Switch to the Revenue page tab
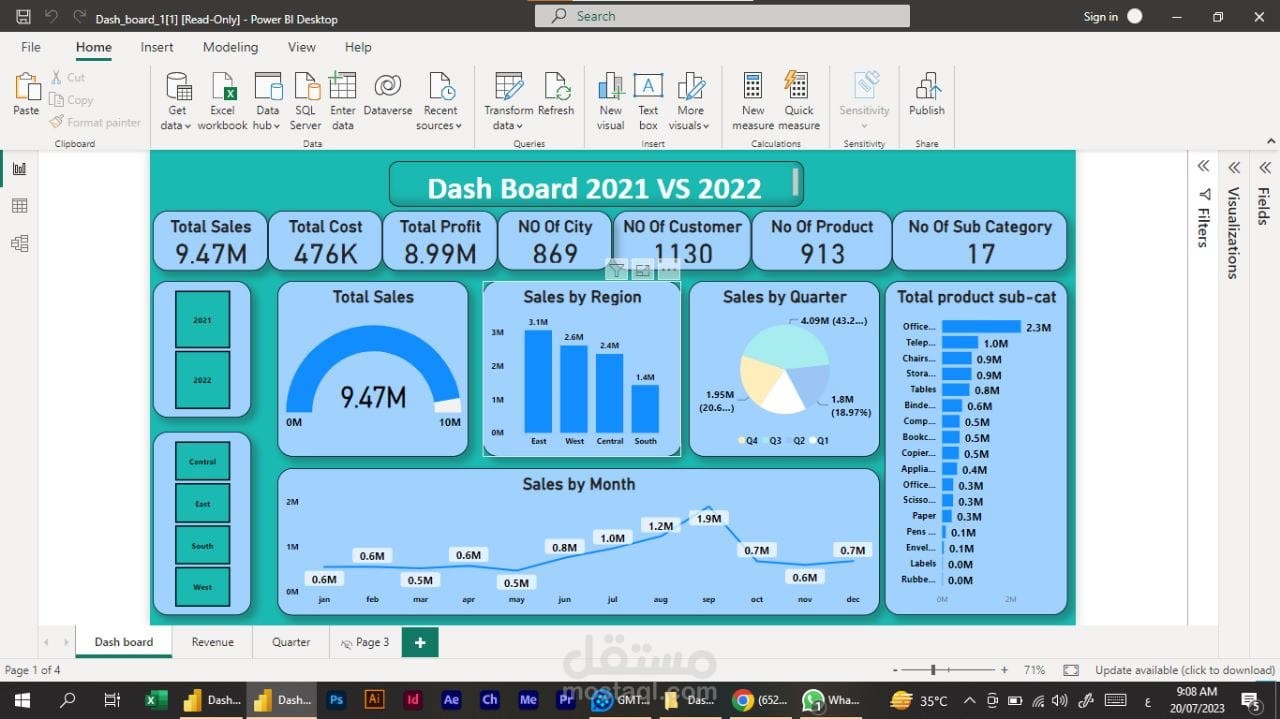 [x=212, y=642]
